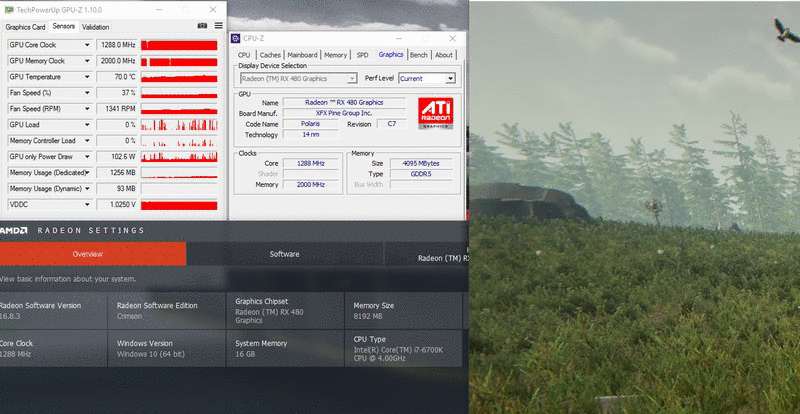Click the GPU-Z title bar app icon
The image size is (800, 414).
9,10
